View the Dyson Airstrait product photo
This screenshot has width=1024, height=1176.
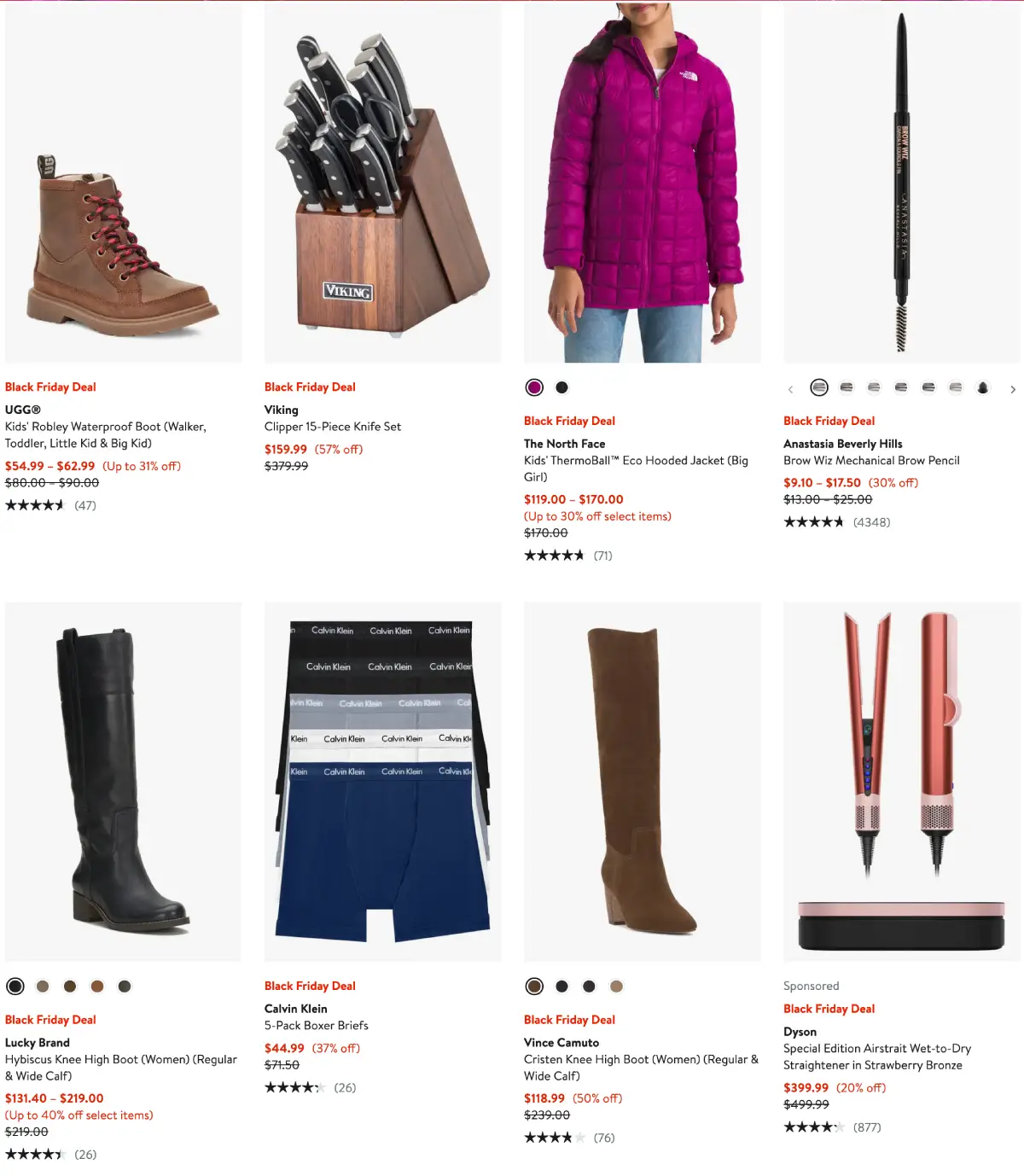coord(902,782)
